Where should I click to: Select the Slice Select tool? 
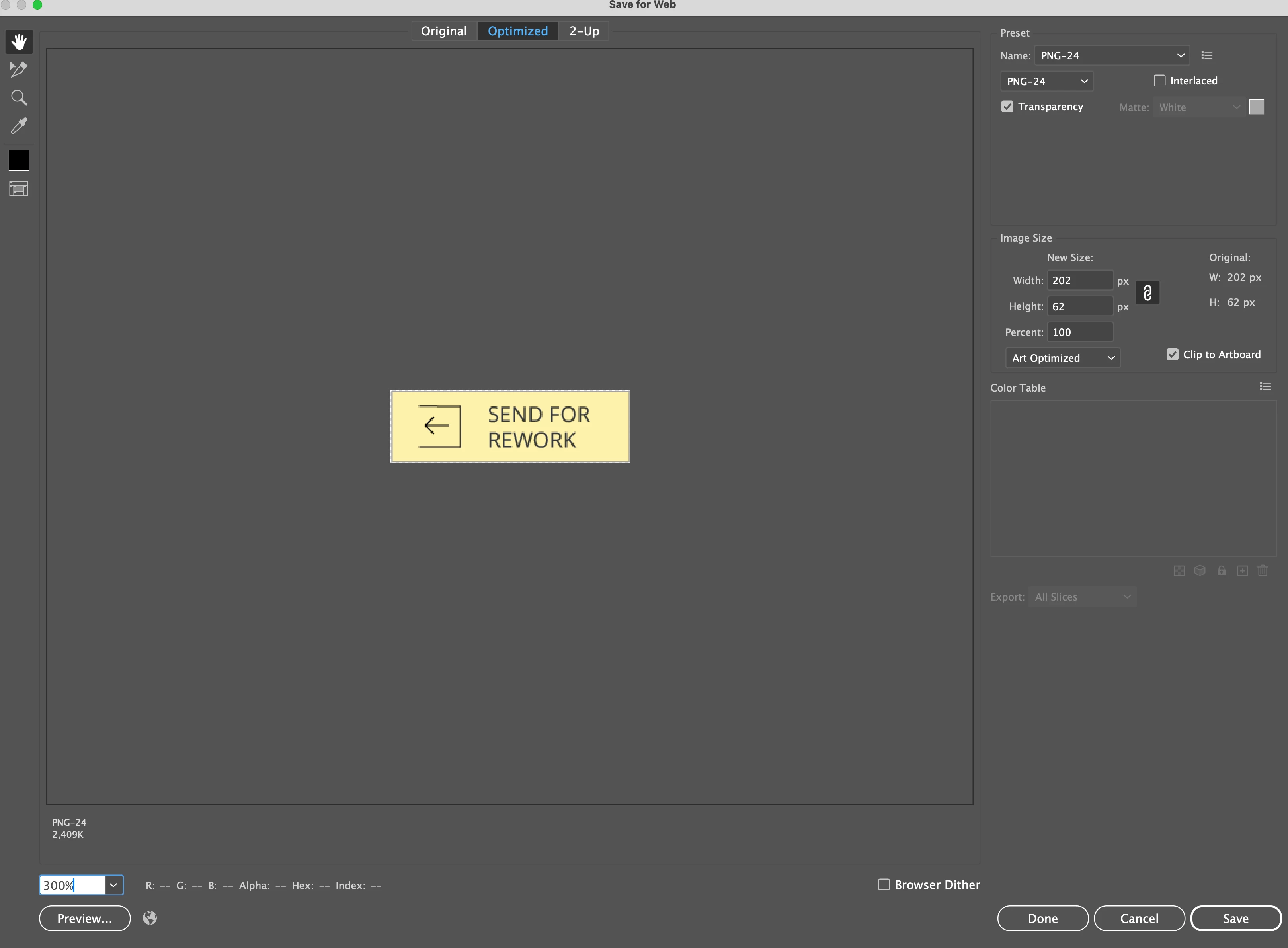(x=19, y=69)
